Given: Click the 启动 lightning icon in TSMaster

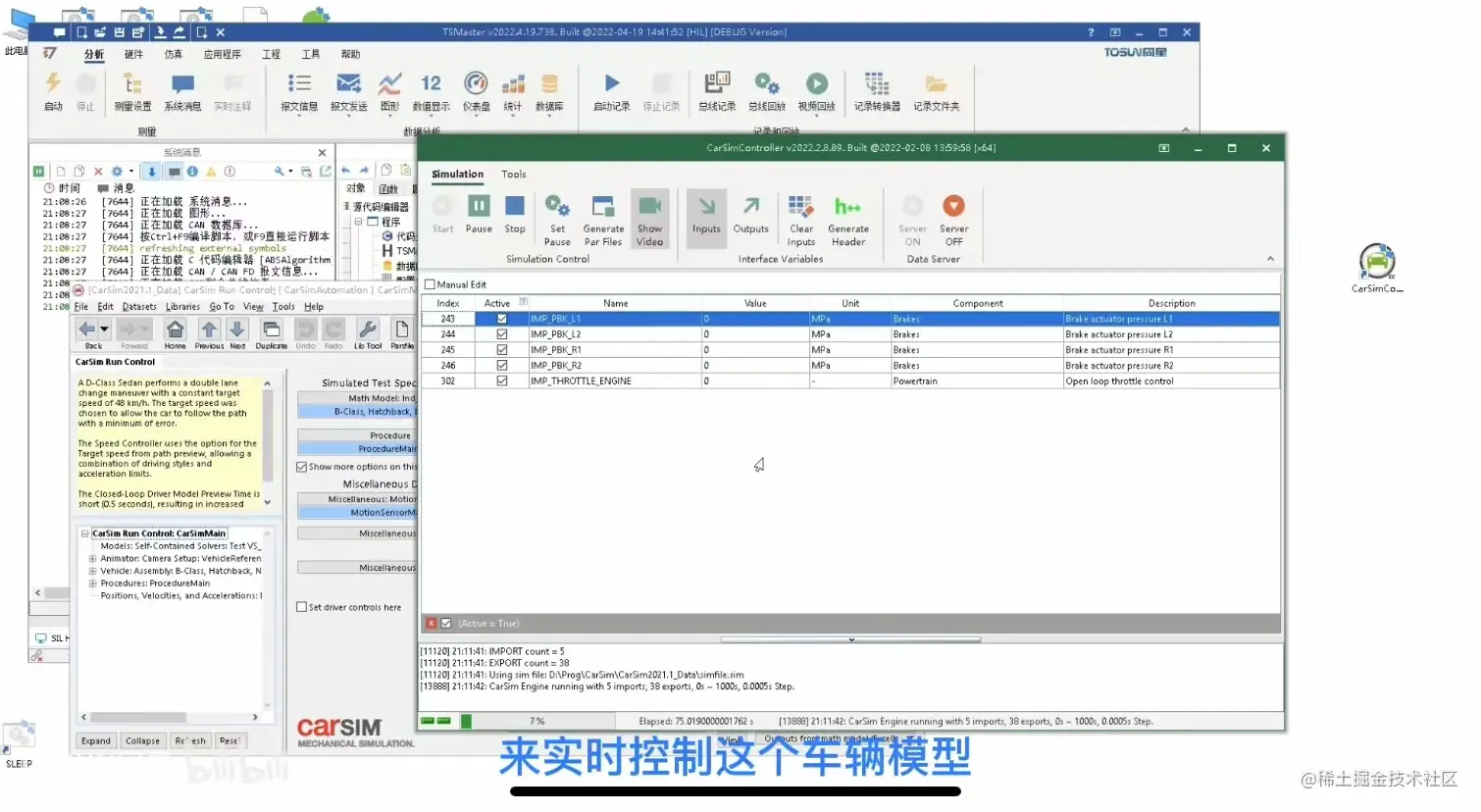Looking at the screenshot, I should coord(53,84).
